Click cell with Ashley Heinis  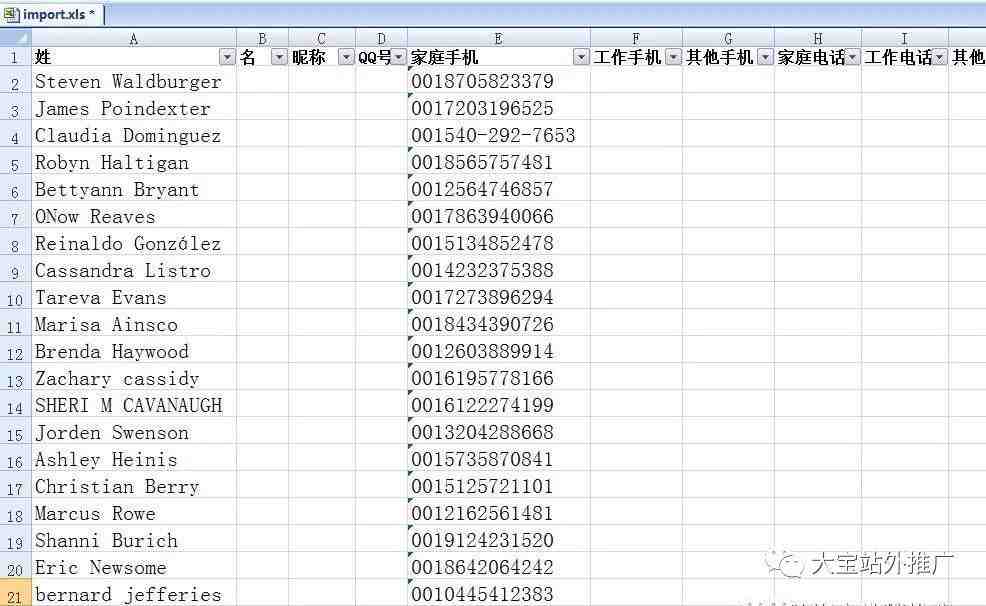(x=134, y=460)
